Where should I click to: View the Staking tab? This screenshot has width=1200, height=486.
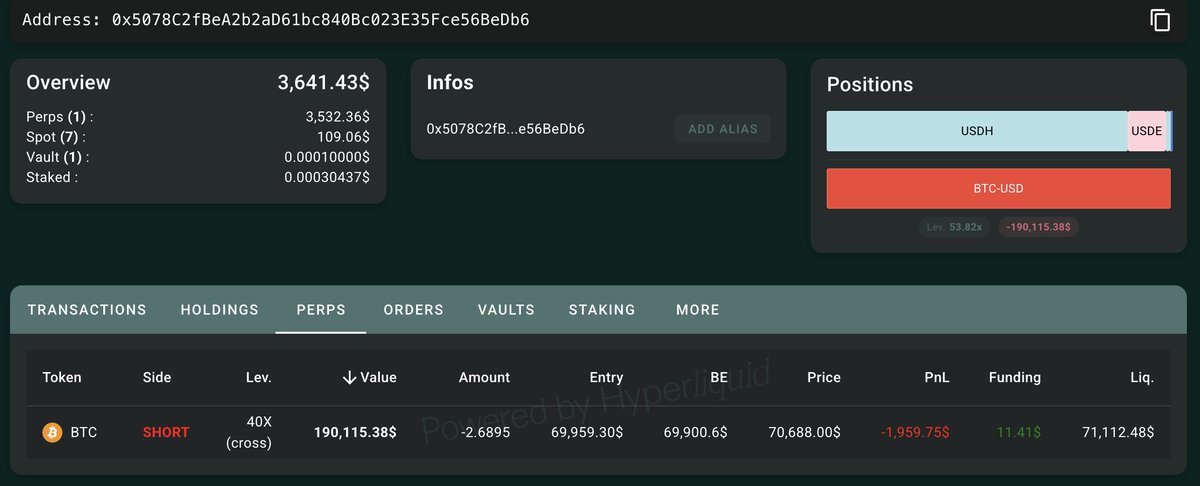pyautogui.click(x=602, y=310)
